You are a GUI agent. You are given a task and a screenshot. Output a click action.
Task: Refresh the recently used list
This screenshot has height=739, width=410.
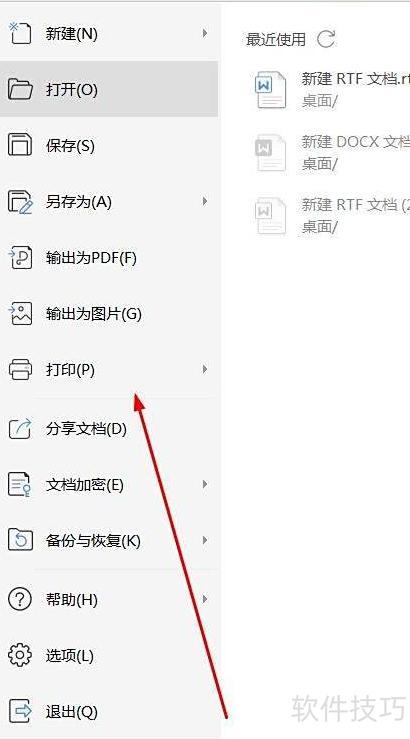coord(326,39)
